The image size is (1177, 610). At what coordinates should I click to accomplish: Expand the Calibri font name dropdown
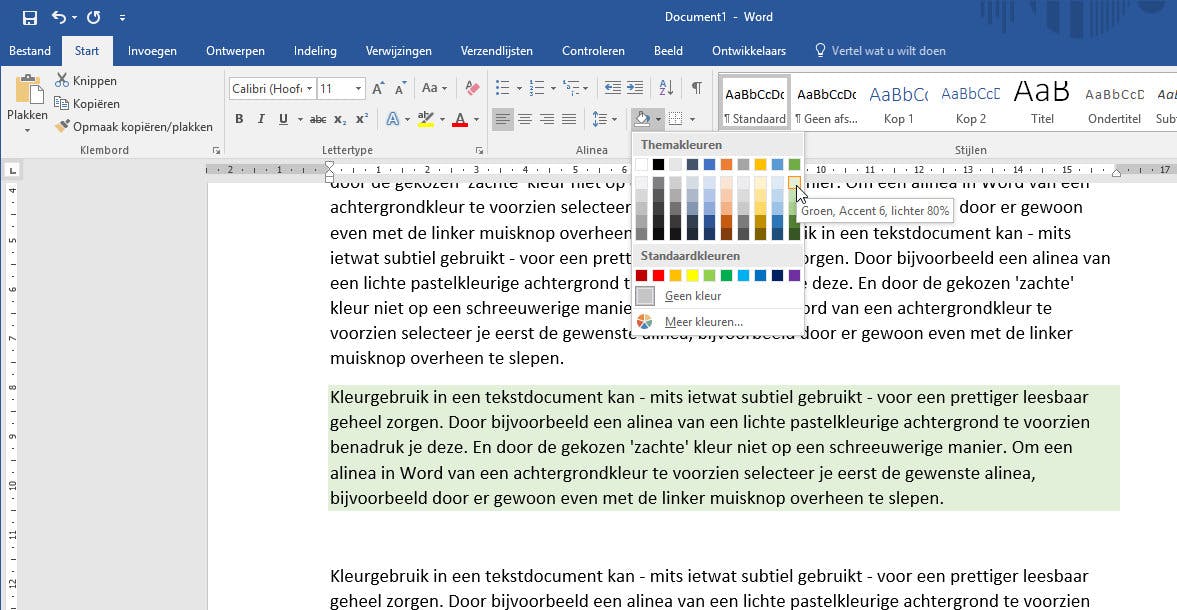(x=310, y=89)
